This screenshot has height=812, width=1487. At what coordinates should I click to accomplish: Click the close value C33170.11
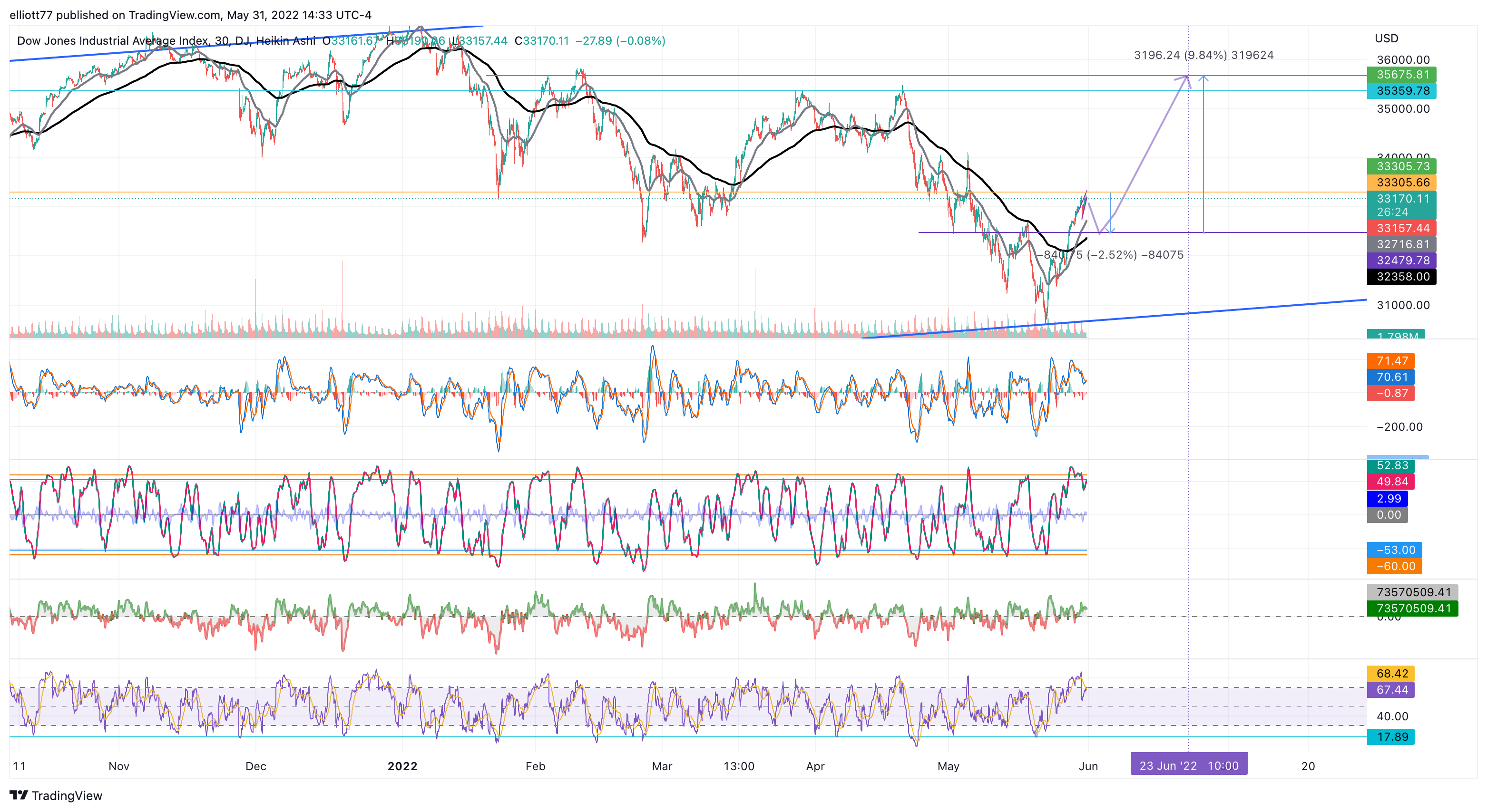pyautogui.click(x=541, y=41)
